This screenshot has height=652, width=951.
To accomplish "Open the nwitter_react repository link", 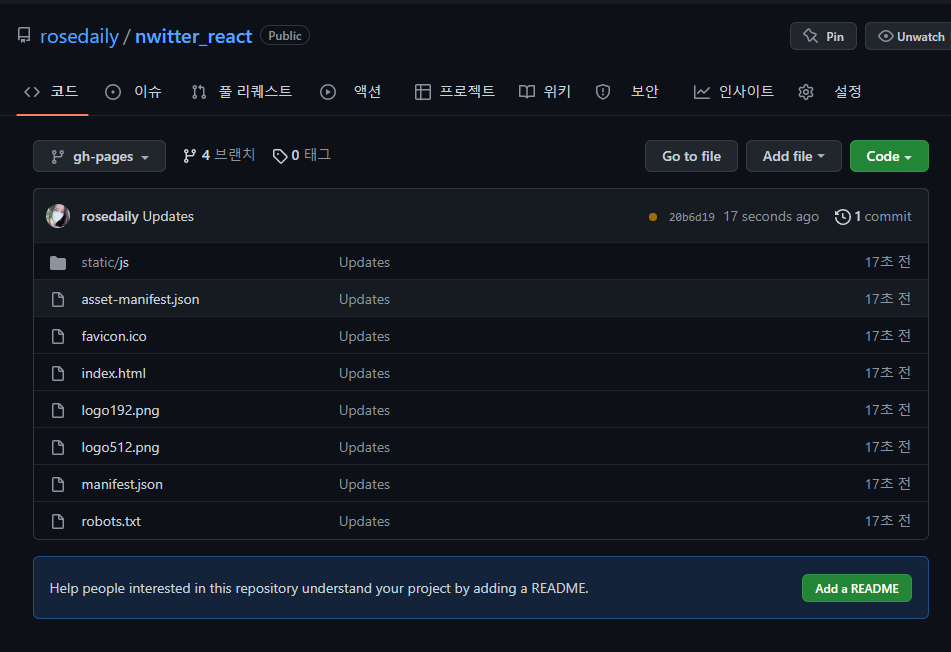I will [193, 36].
